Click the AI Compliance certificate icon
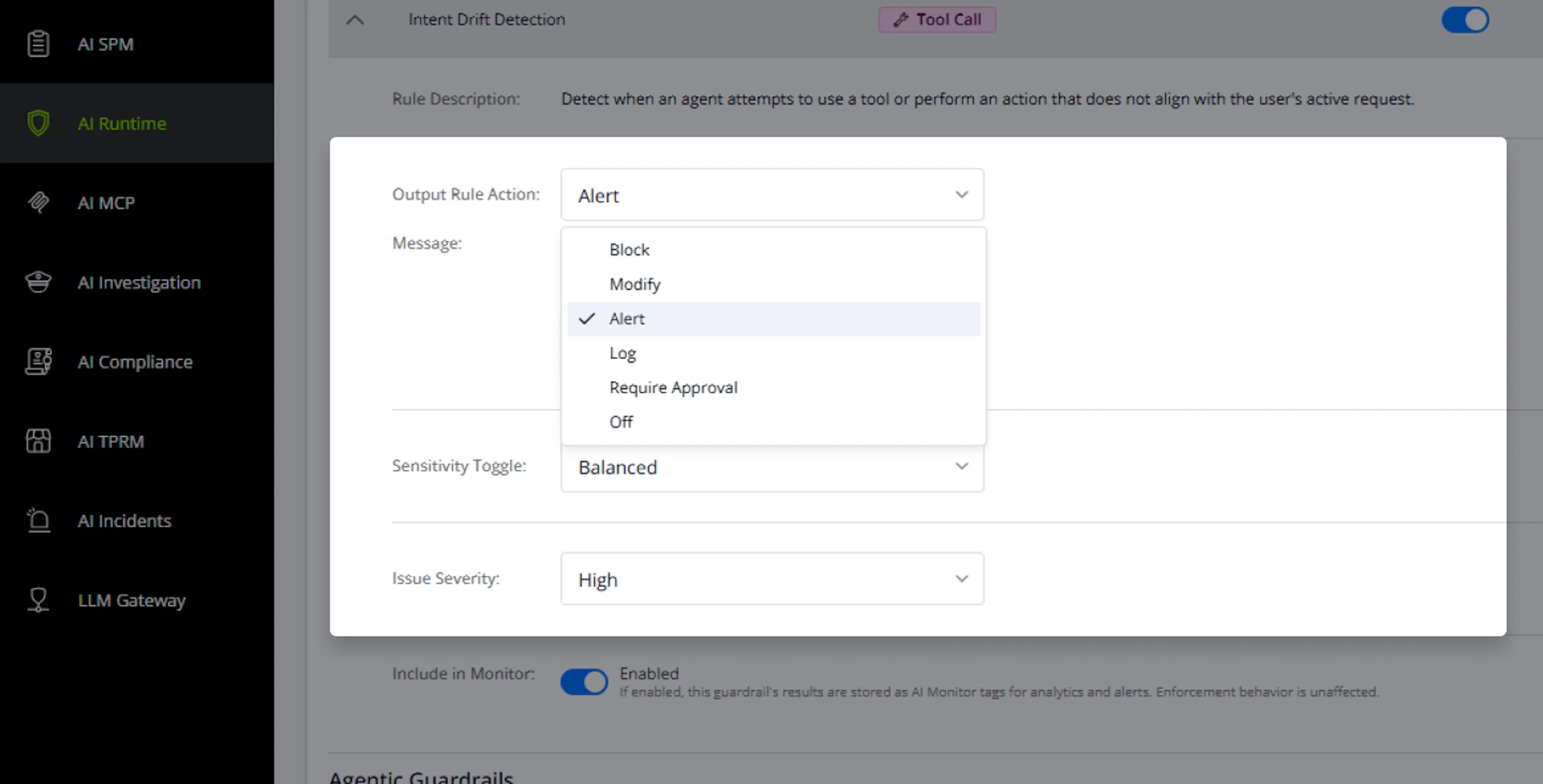The height and width of the screenshot is (784, 1543). coord(38,361)
